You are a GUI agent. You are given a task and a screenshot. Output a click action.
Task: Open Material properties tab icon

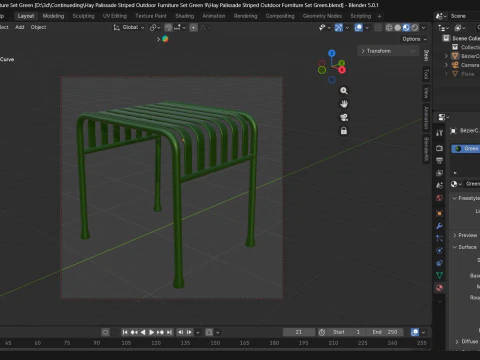(x=439, y=288)
